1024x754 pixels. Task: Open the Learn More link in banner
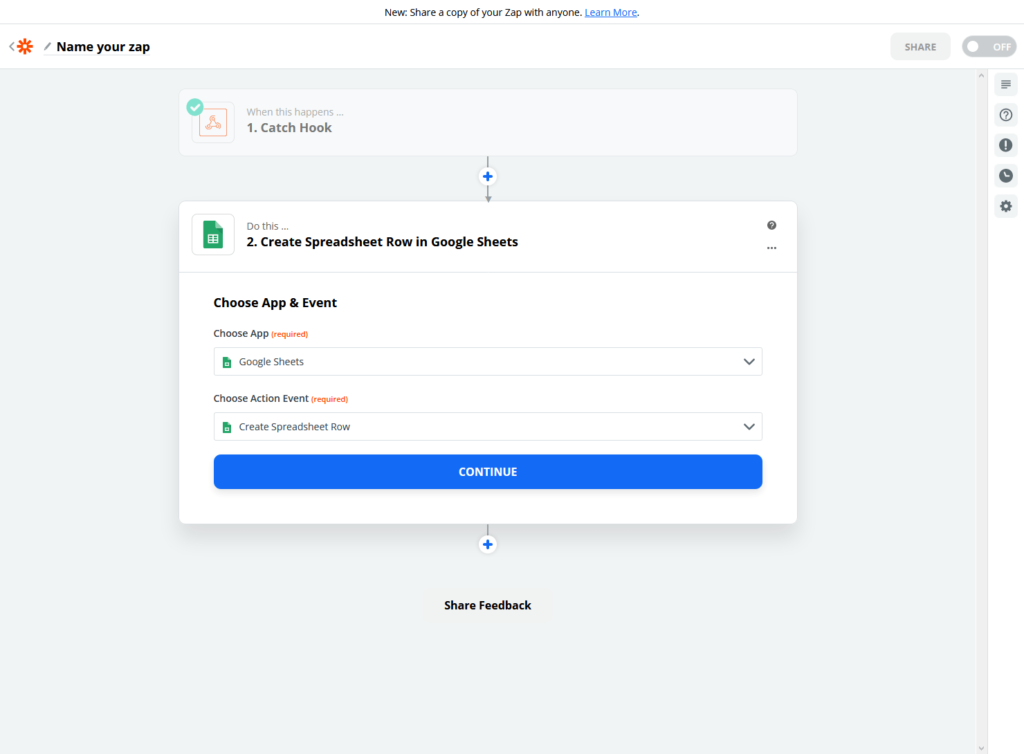click(611, 12)
